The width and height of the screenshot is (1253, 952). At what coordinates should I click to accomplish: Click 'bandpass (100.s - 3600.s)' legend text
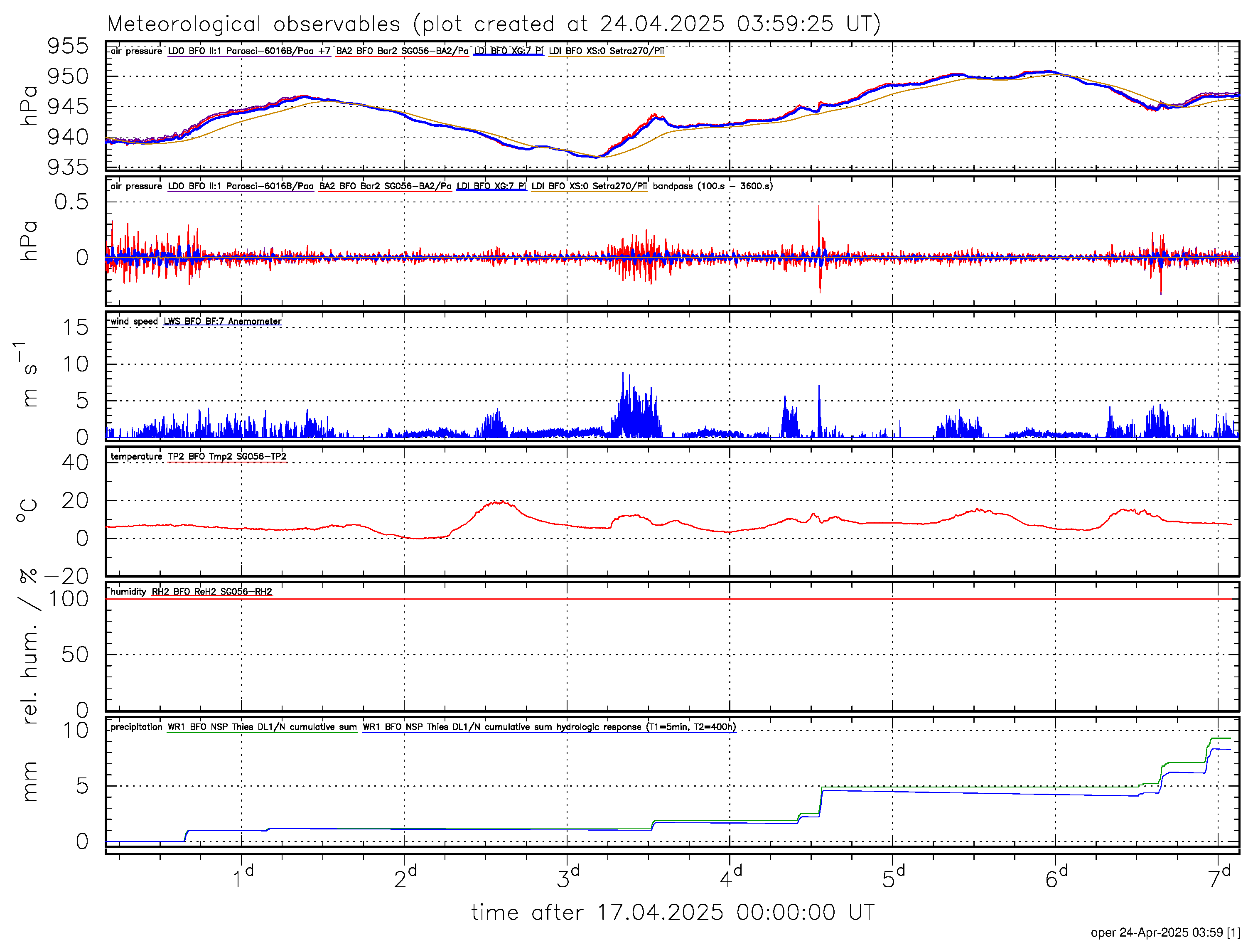click(x=712, y=187)
